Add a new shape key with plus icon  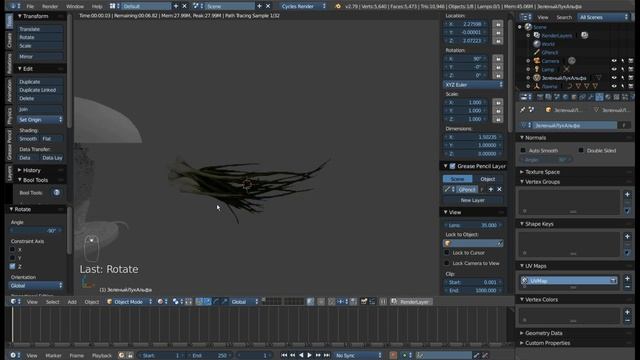[x=627, y=237]
